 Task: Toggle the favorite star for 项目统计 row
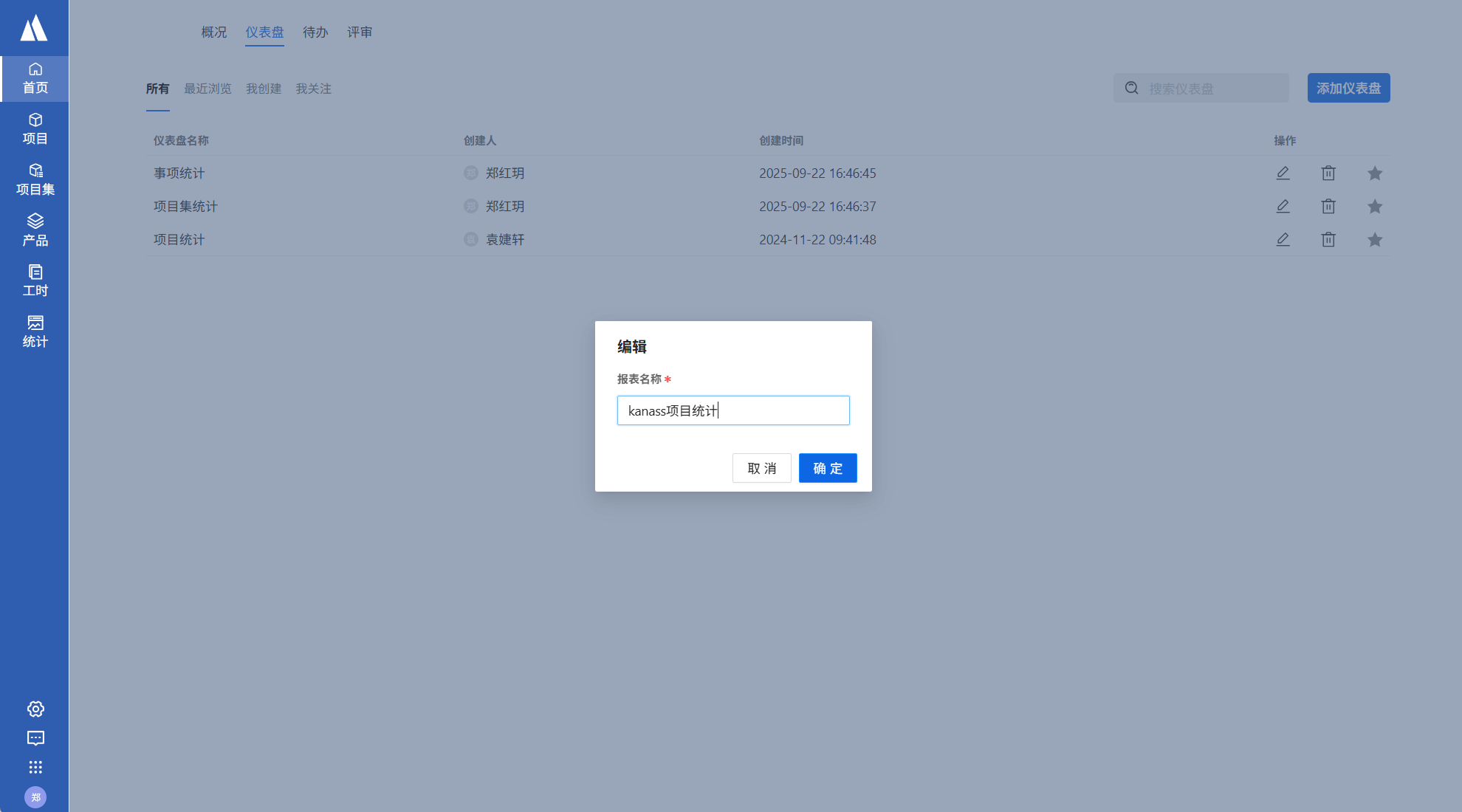[x=1374, y=239]
